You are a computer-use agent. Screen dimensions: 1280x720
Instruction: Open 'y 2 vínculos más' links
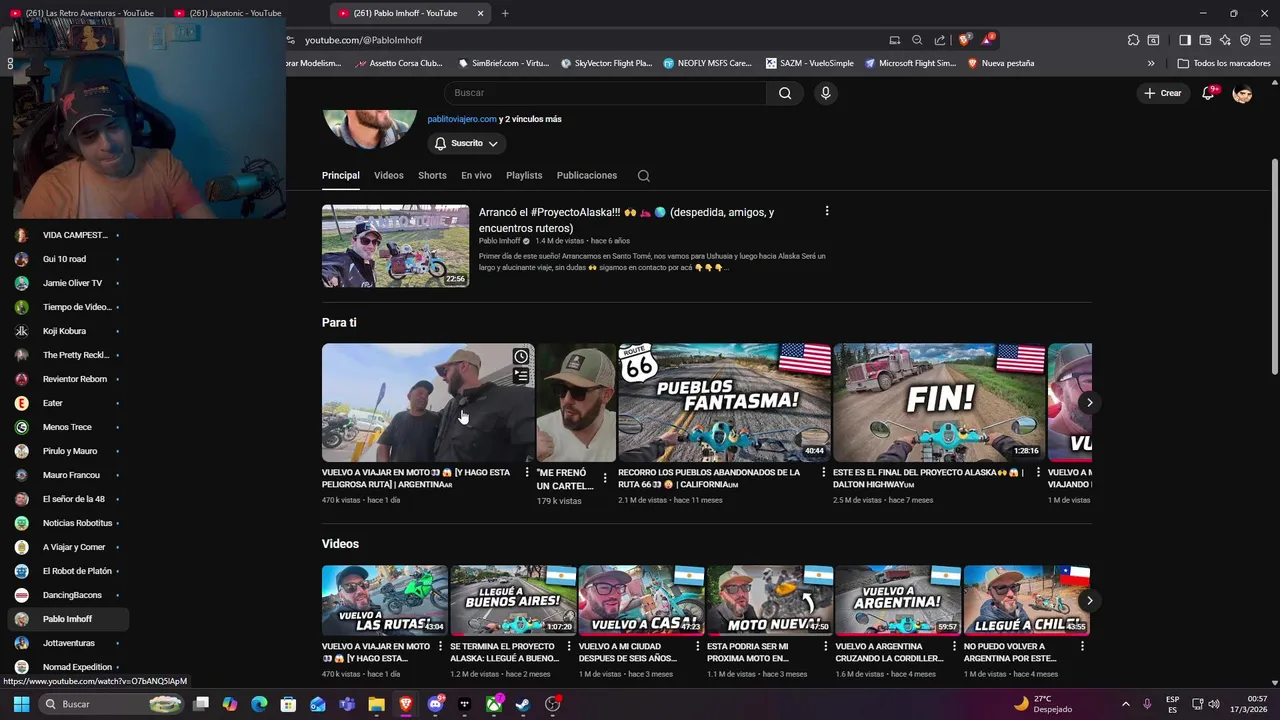click(x=530, y=119)
